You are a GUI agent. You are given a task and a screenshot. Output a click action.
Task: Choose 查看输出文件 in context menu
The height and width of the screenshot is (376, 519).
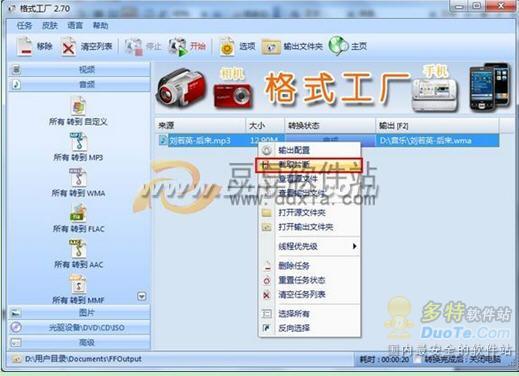[310, 193]
